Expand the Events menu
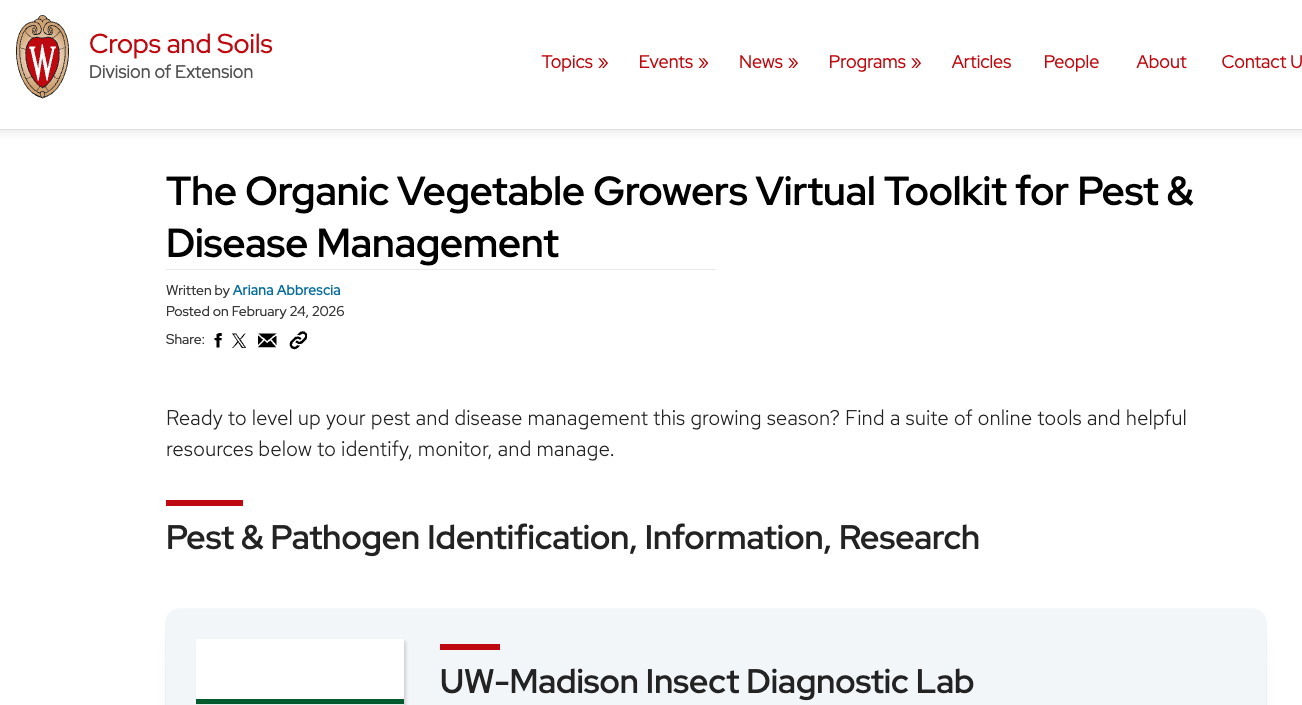 (x=674, y=62)
